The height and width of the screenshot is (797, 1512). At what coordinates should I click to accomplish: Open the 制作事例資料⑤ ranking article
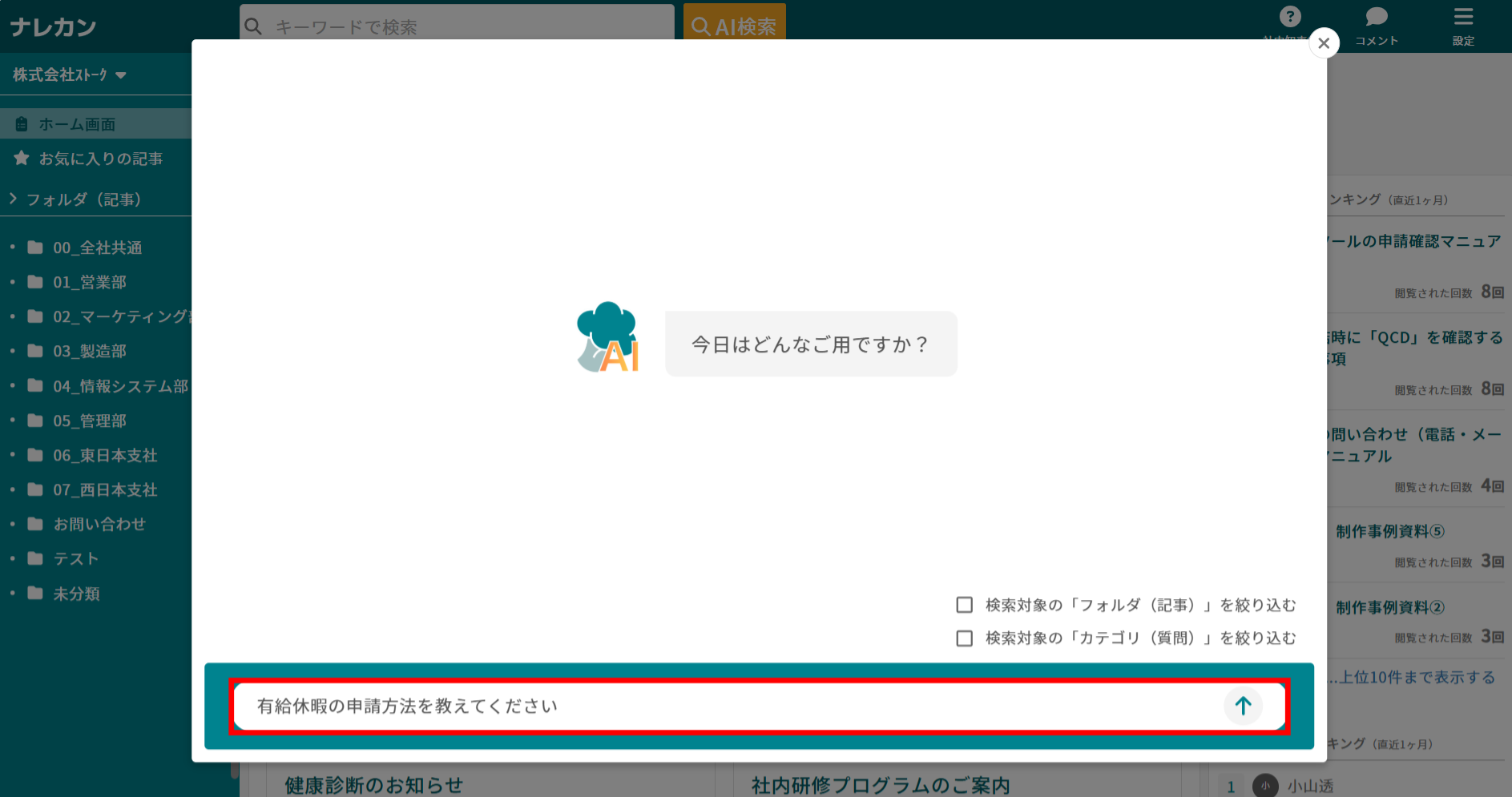pyautogui.click(x=1391, y=530)
